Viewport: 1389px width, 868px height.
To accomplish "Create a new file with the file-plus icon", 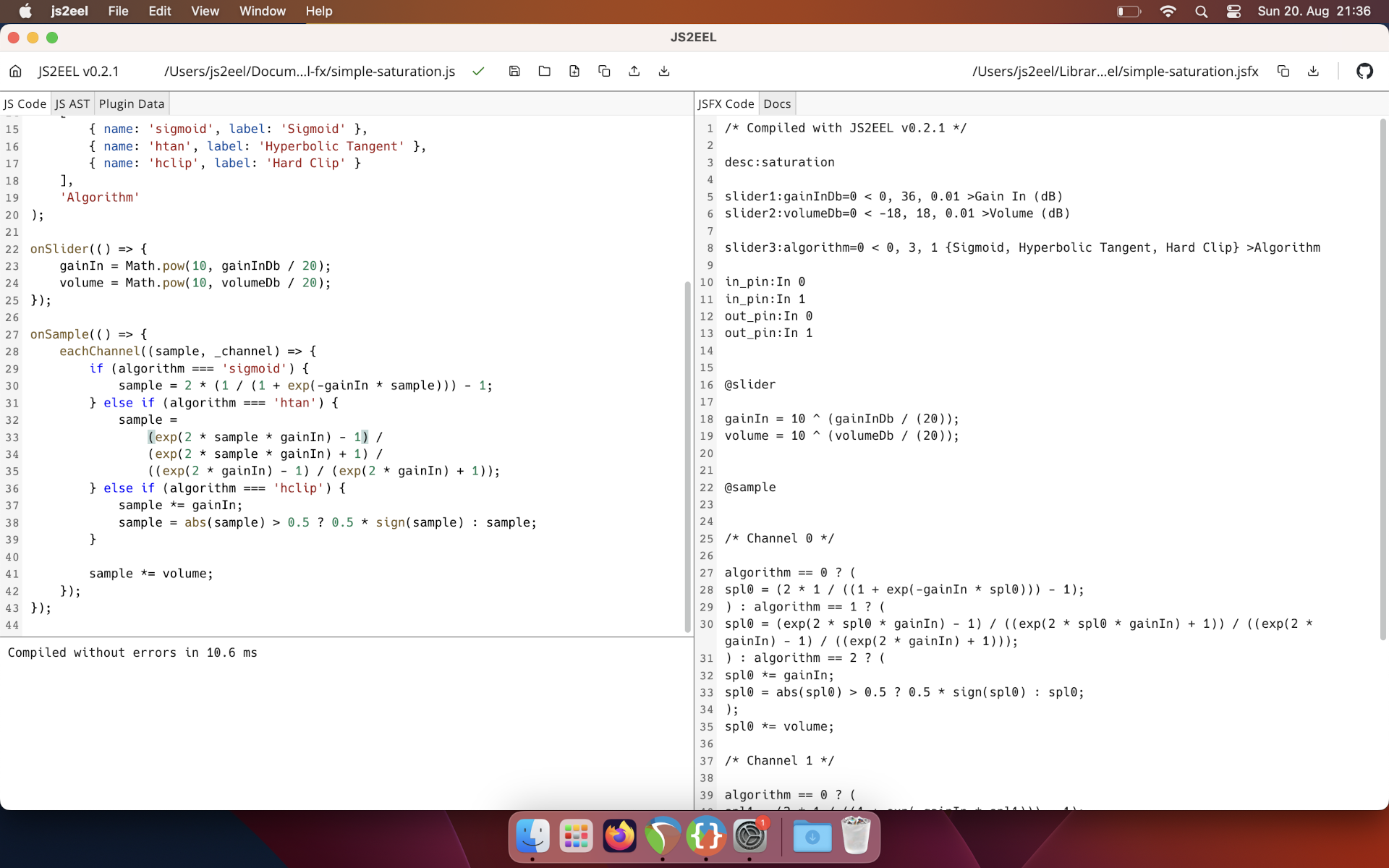I will coord(574,71).
